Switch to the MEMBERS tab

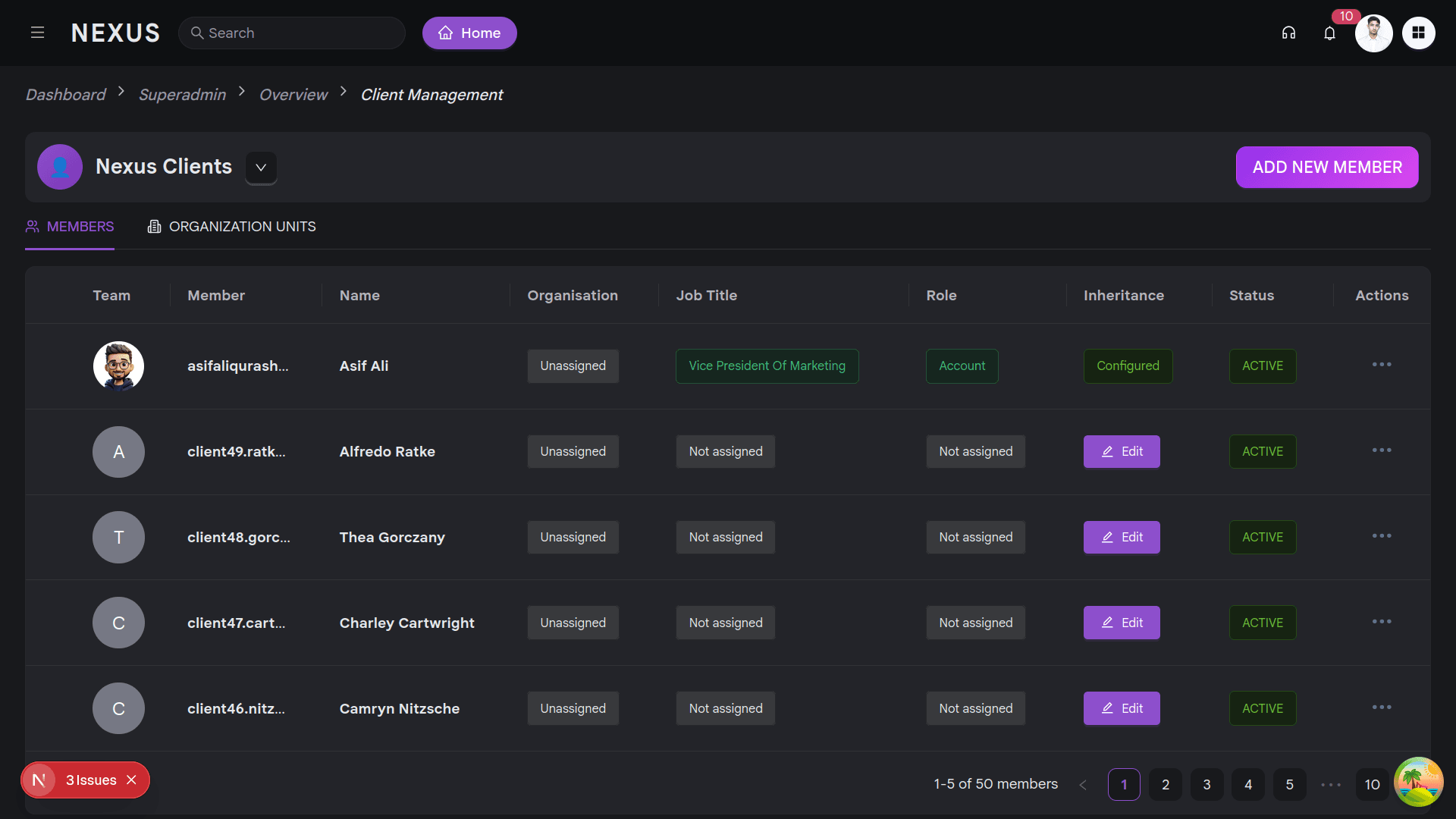[70, 227]
